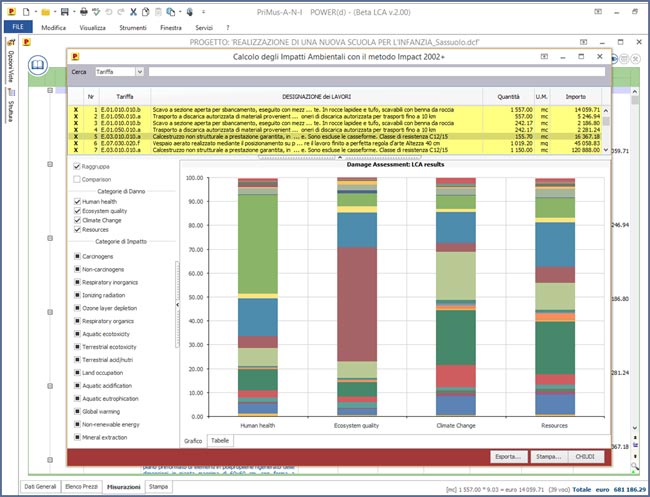Click the Struttura sidebar panel icon
The width and height of the screenshot is (650, 497).
point(11,92)
